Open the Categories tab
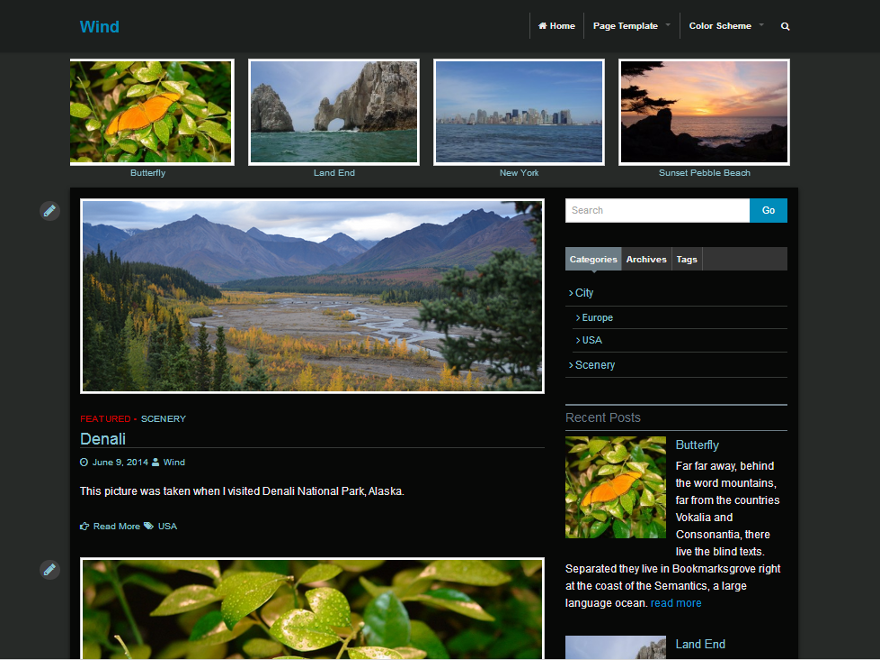 click(593, 259)
